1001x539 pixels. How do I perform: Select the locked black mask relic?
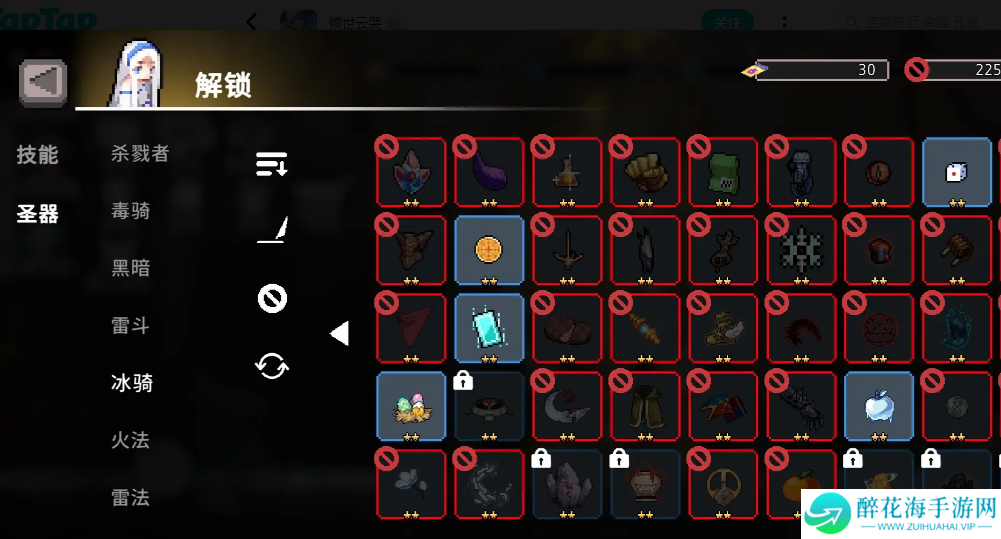pyautogui.click(x=489, y=406)
